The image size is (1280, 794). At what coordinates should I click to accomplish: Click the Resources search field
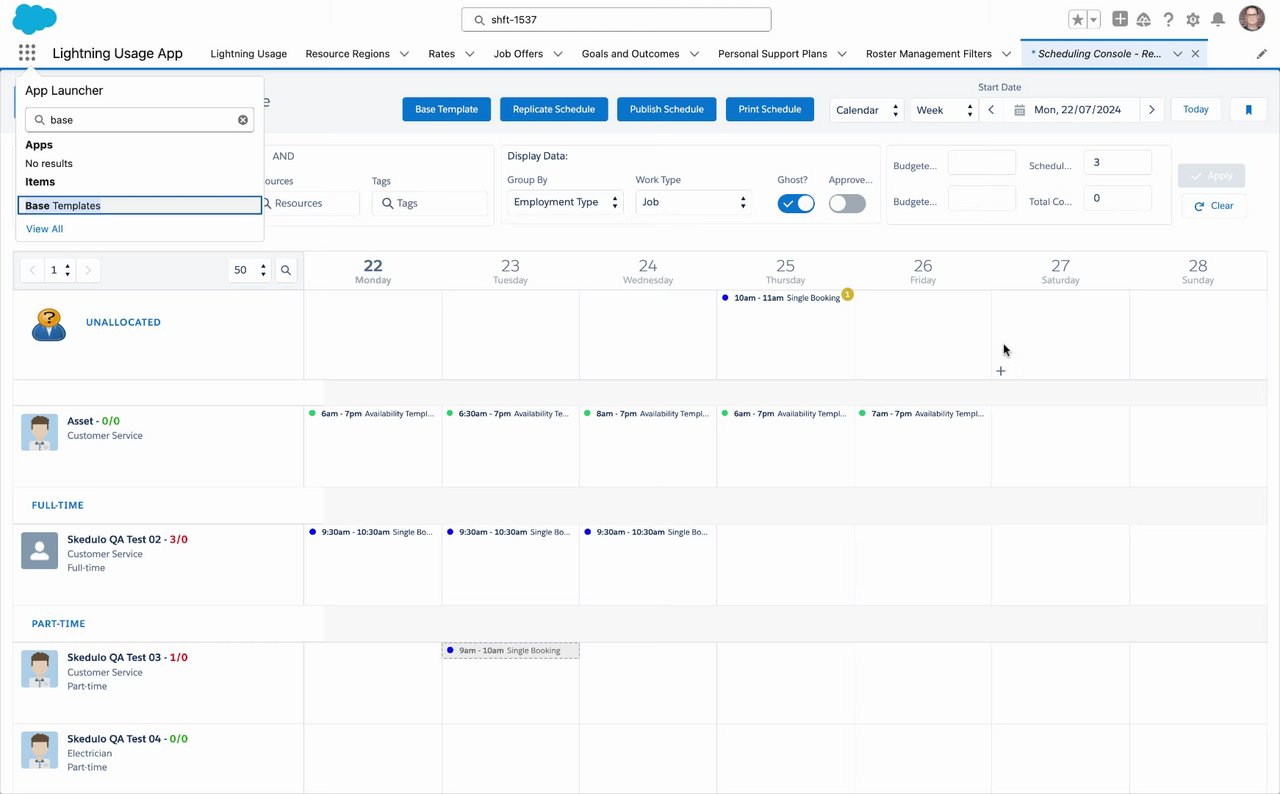click(x=307, y=203)
